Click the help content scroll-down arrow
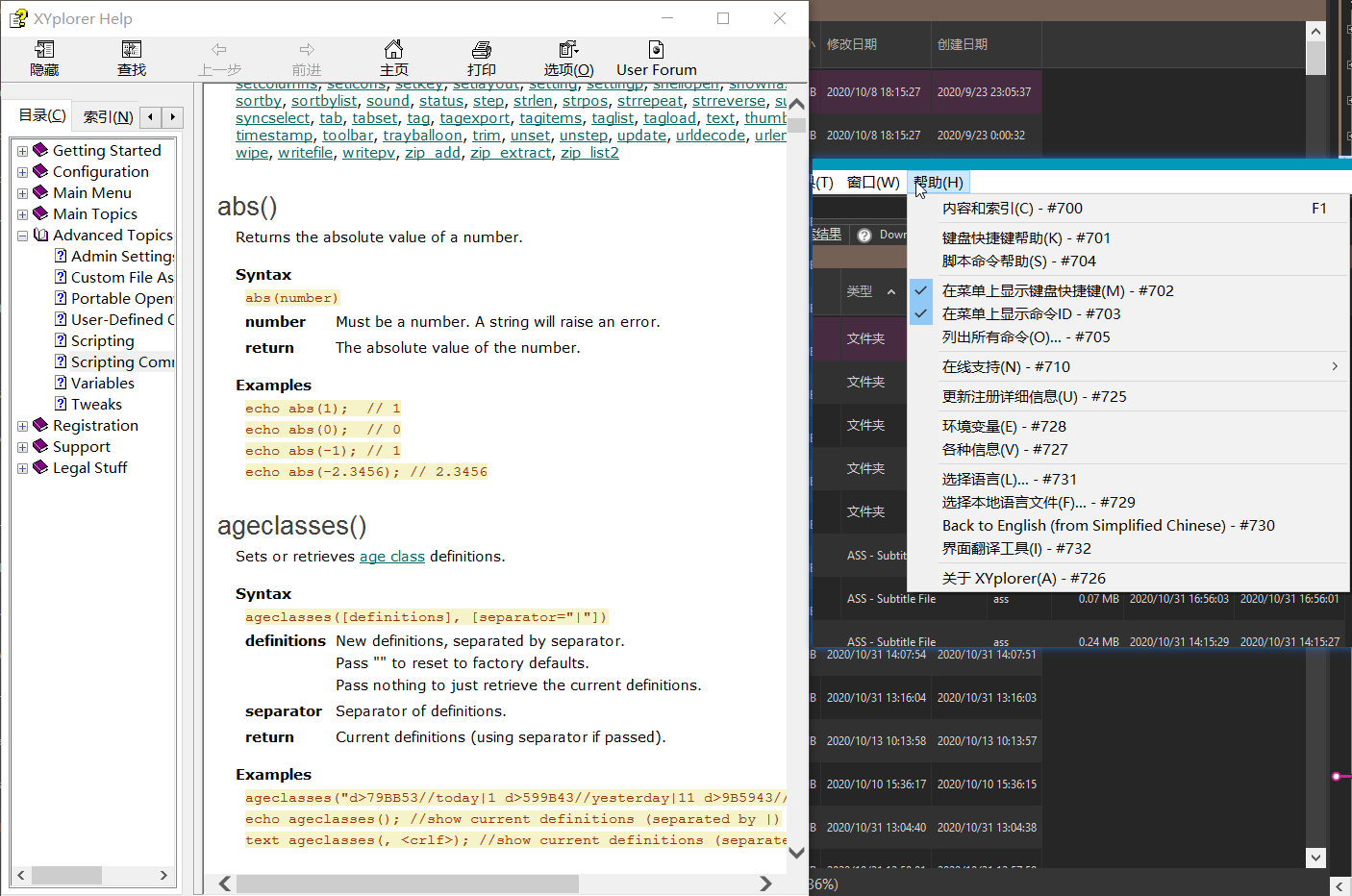This screenshot has height=896, width=1352. coord(796,853)
